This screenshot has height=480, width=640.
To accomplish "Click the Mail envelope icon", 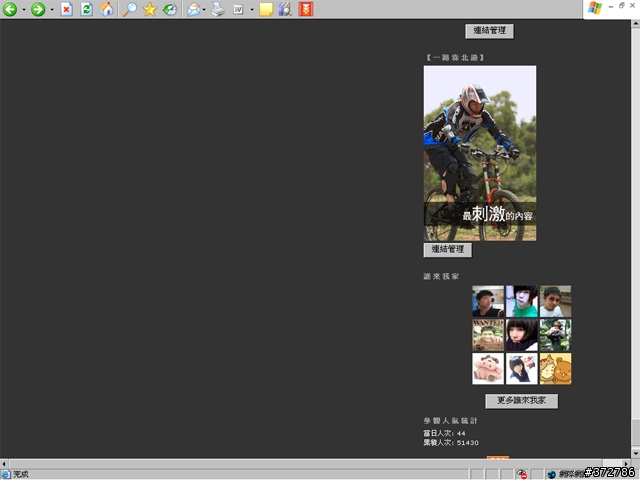I will (193, 9).
